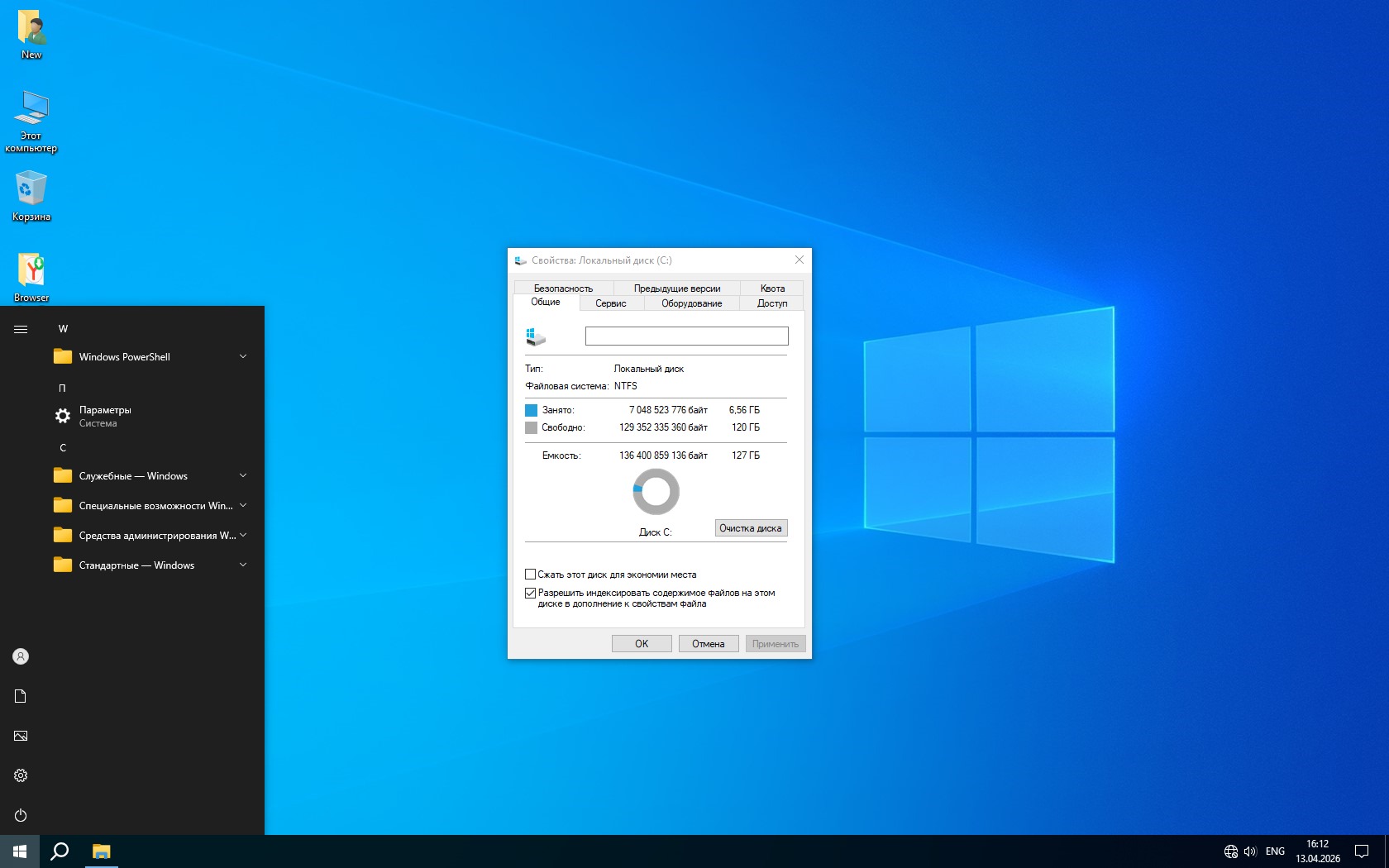Click the drive label text field
1389x868 pixels.
[x=686, y=336]
